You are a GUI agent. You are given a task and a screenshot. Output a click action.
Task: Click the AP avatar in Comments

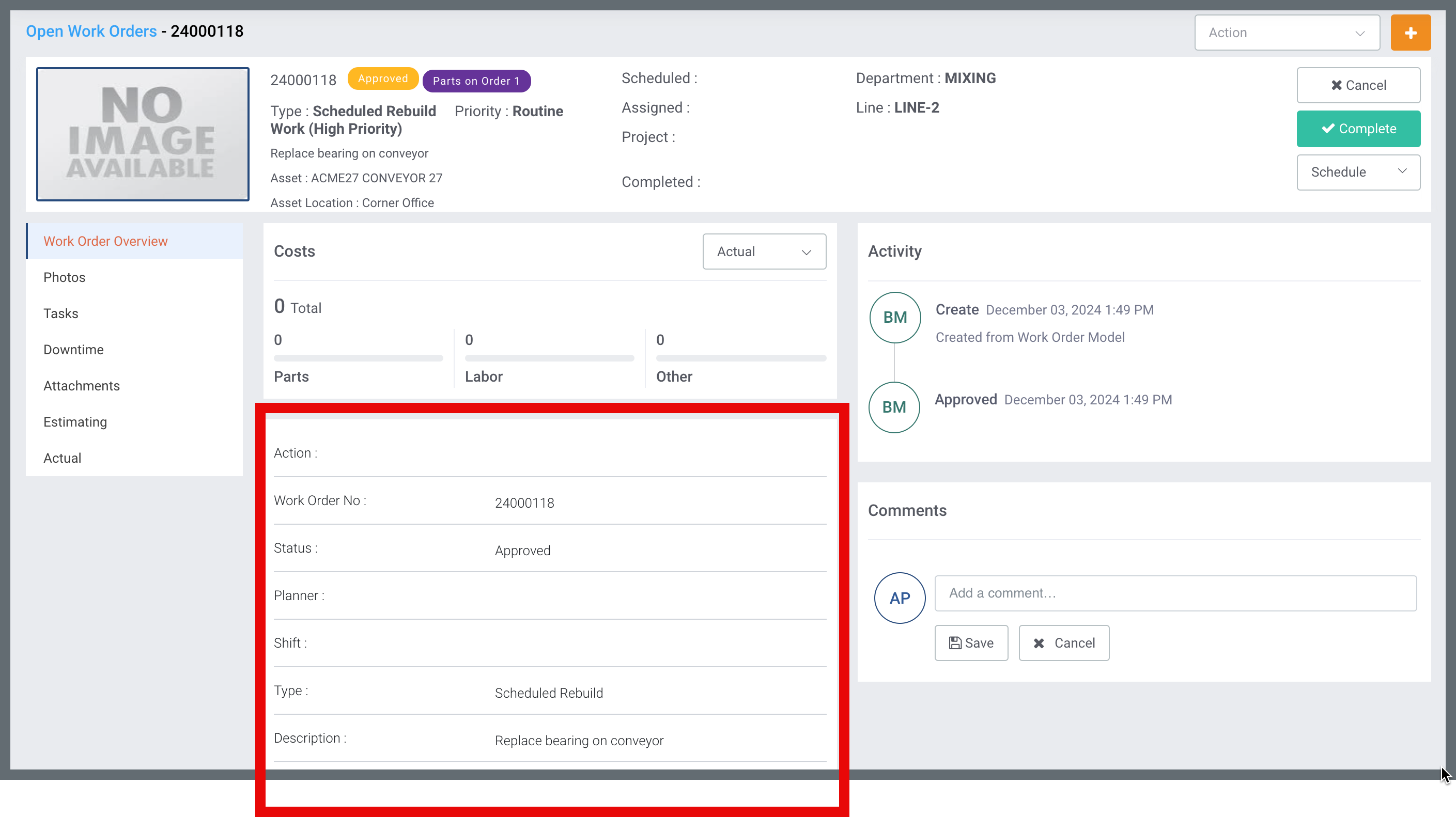point(899,598)
